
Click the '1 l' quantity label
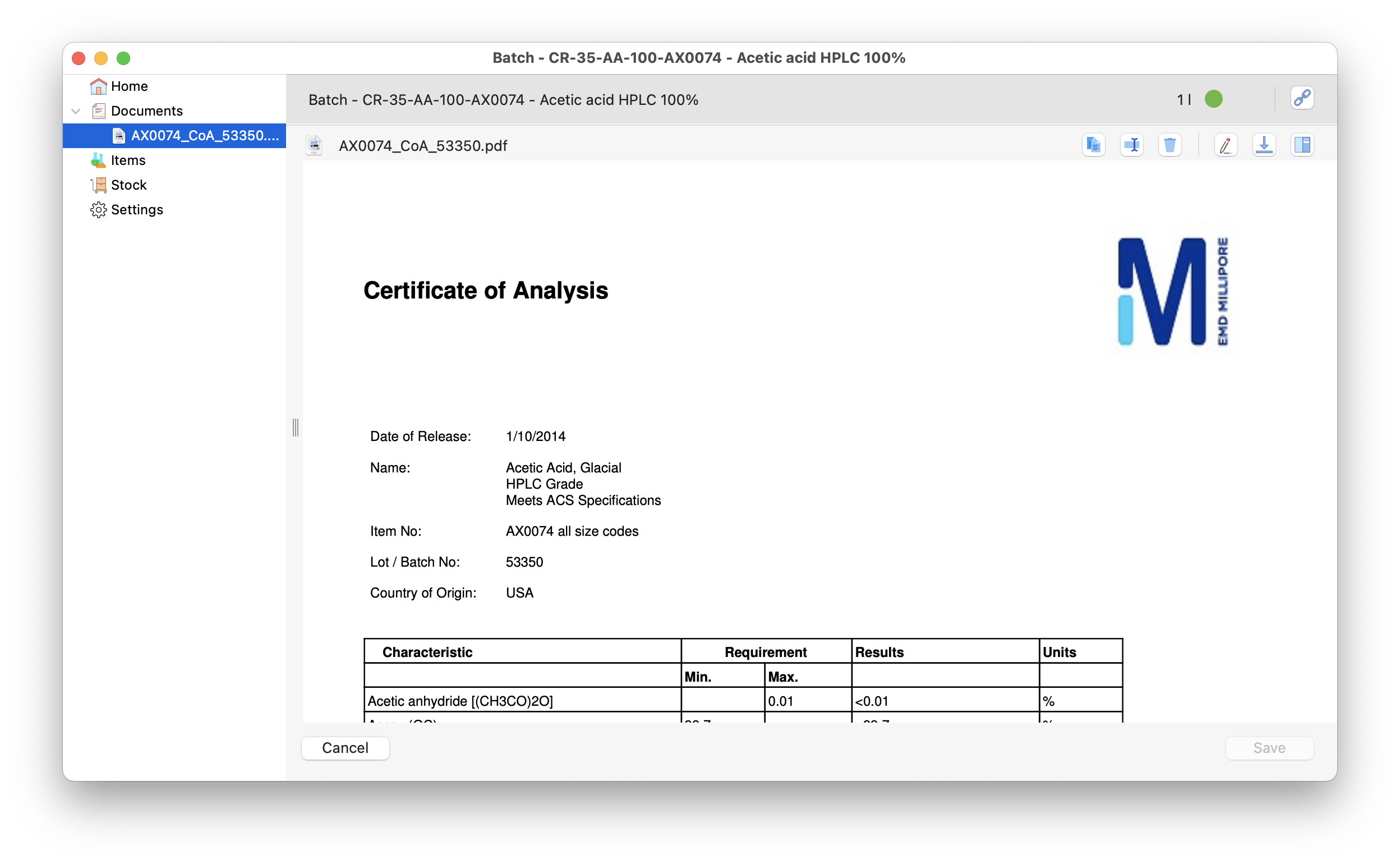click(x=1184, y=100)
